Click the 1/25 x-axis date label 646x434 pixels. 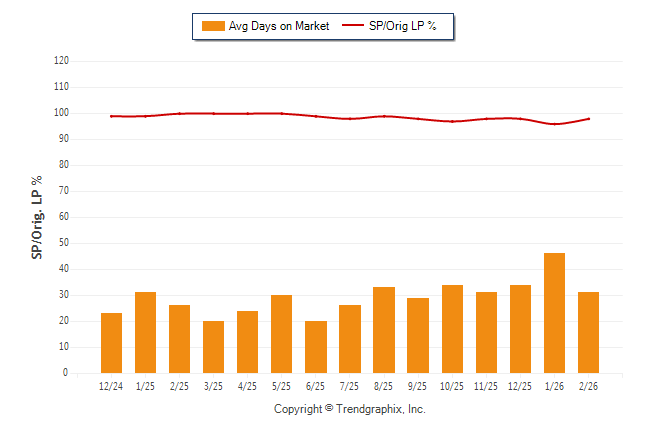click(145, 386)
